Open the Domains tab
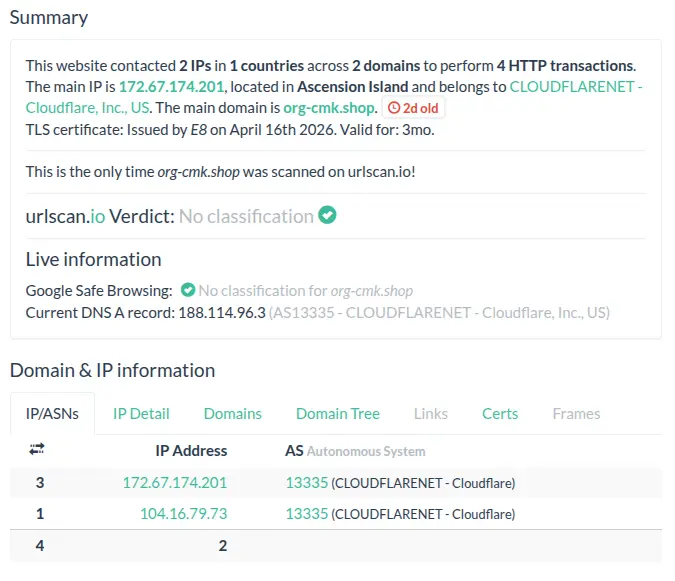The width and height of the screenshot is (675, 581). coord(232,413)
